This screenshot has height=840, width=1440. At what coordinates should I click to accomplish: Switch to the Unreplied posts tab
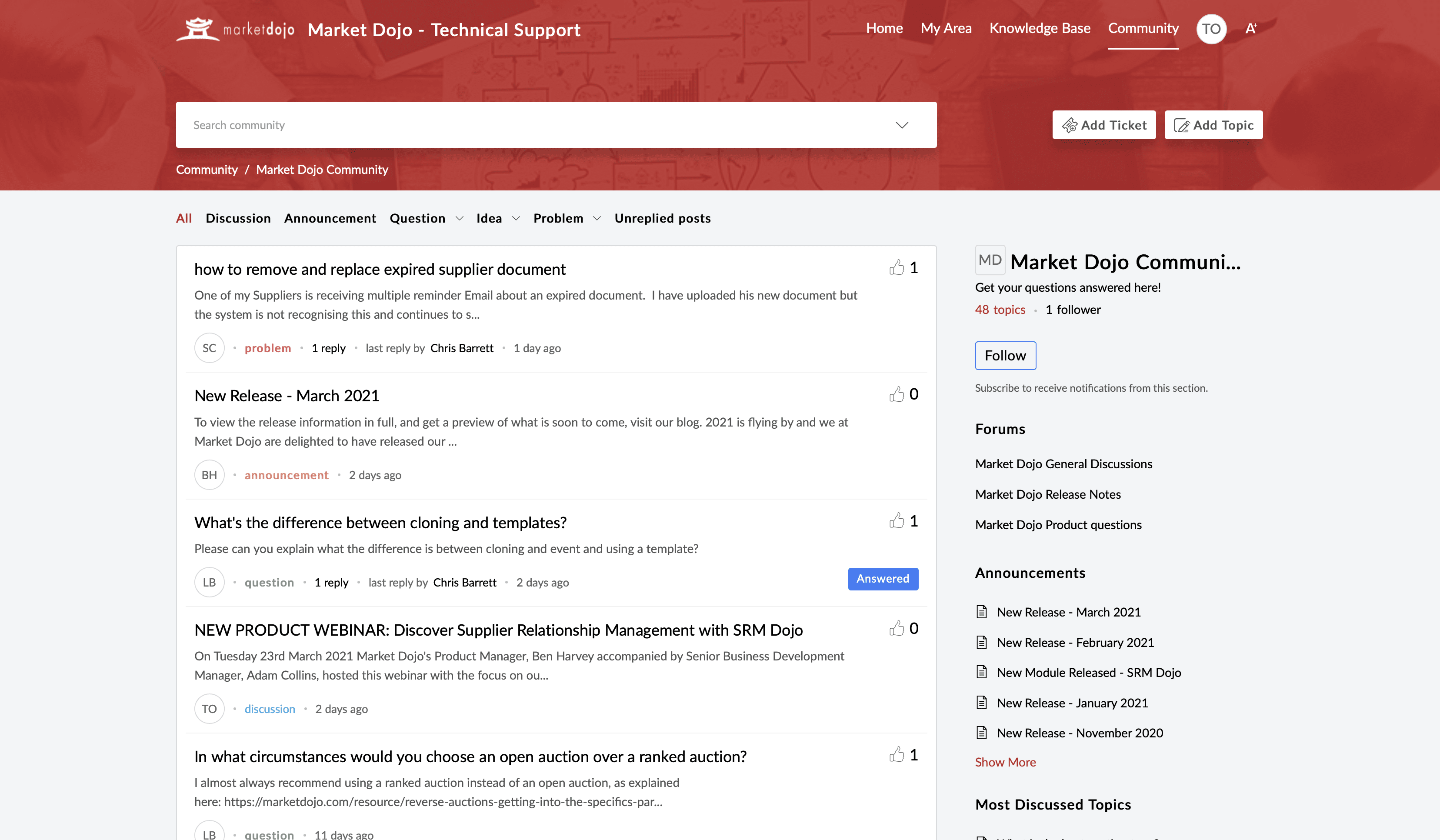[x=662, y=218]
